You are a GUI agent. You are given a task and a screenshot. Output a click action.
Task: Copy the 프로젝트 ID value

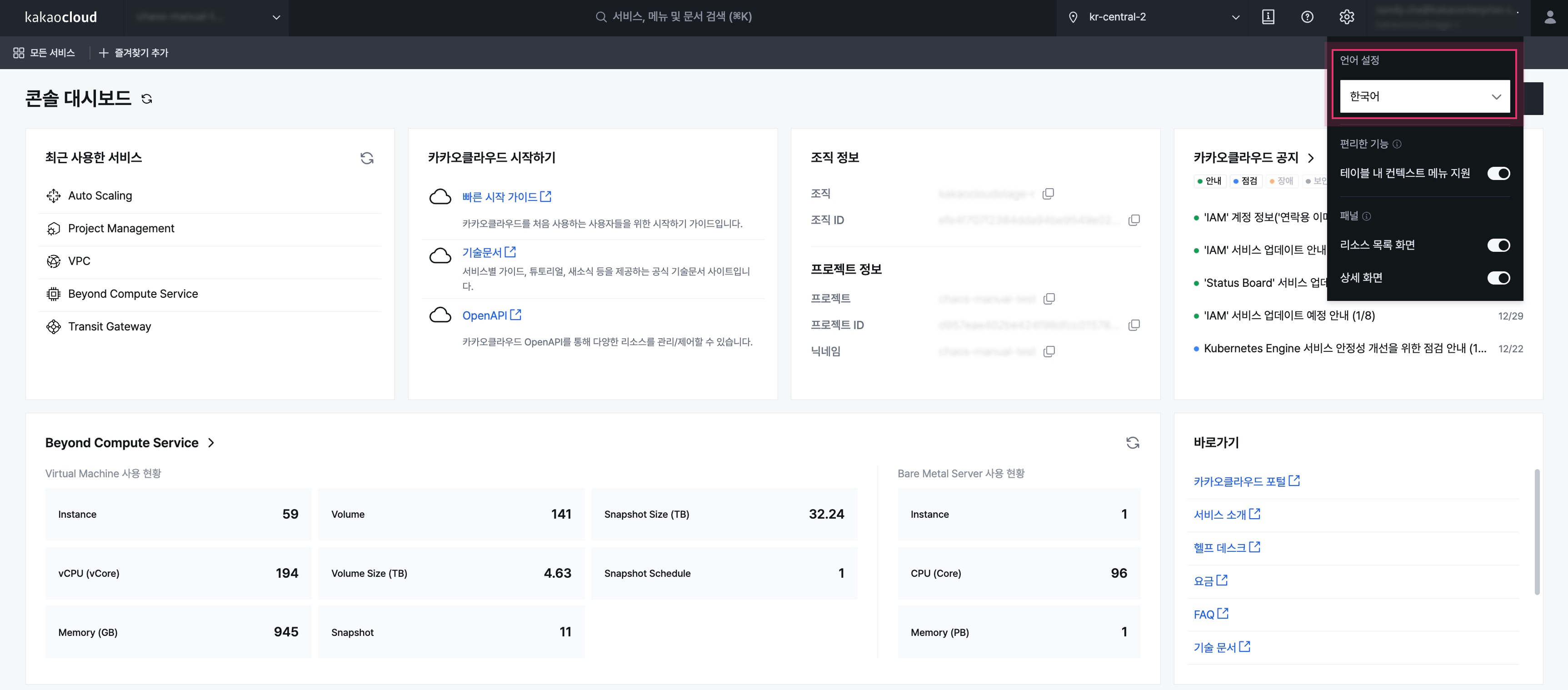(x=1134, y=325)
